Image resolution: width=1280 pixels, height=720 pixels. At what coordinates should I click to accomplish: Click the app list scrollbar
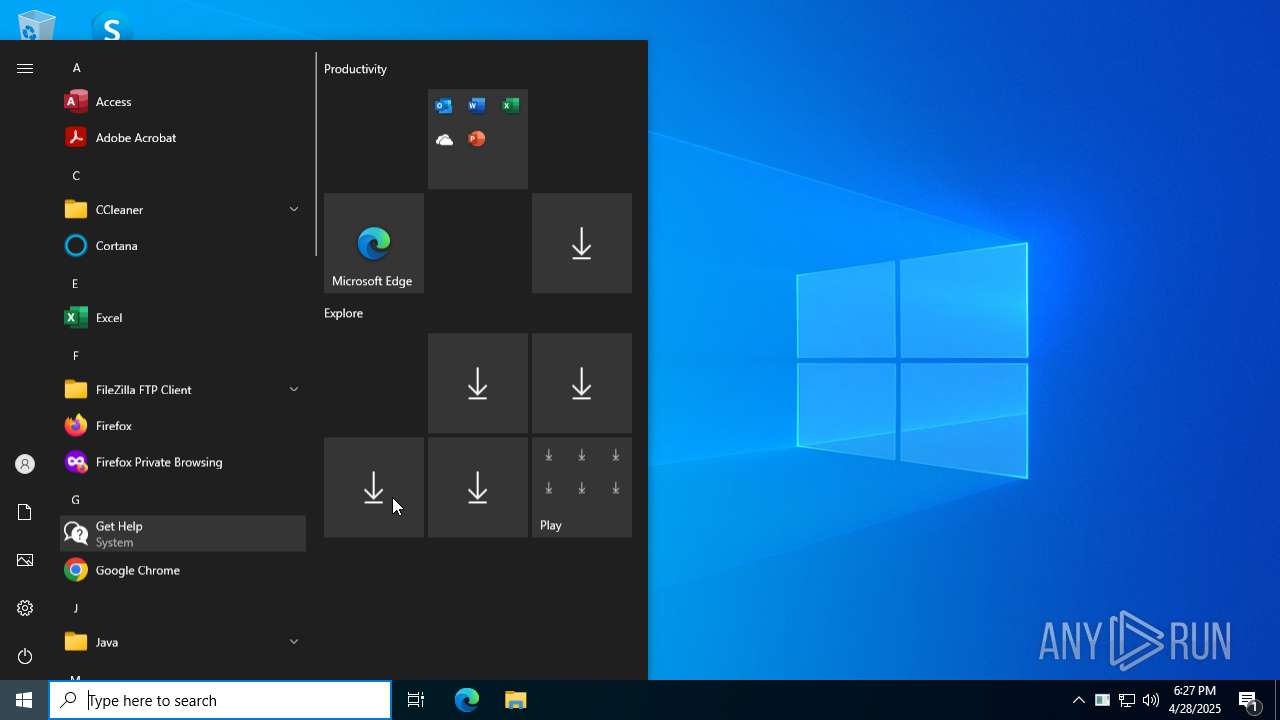click(x=316, y=154)
